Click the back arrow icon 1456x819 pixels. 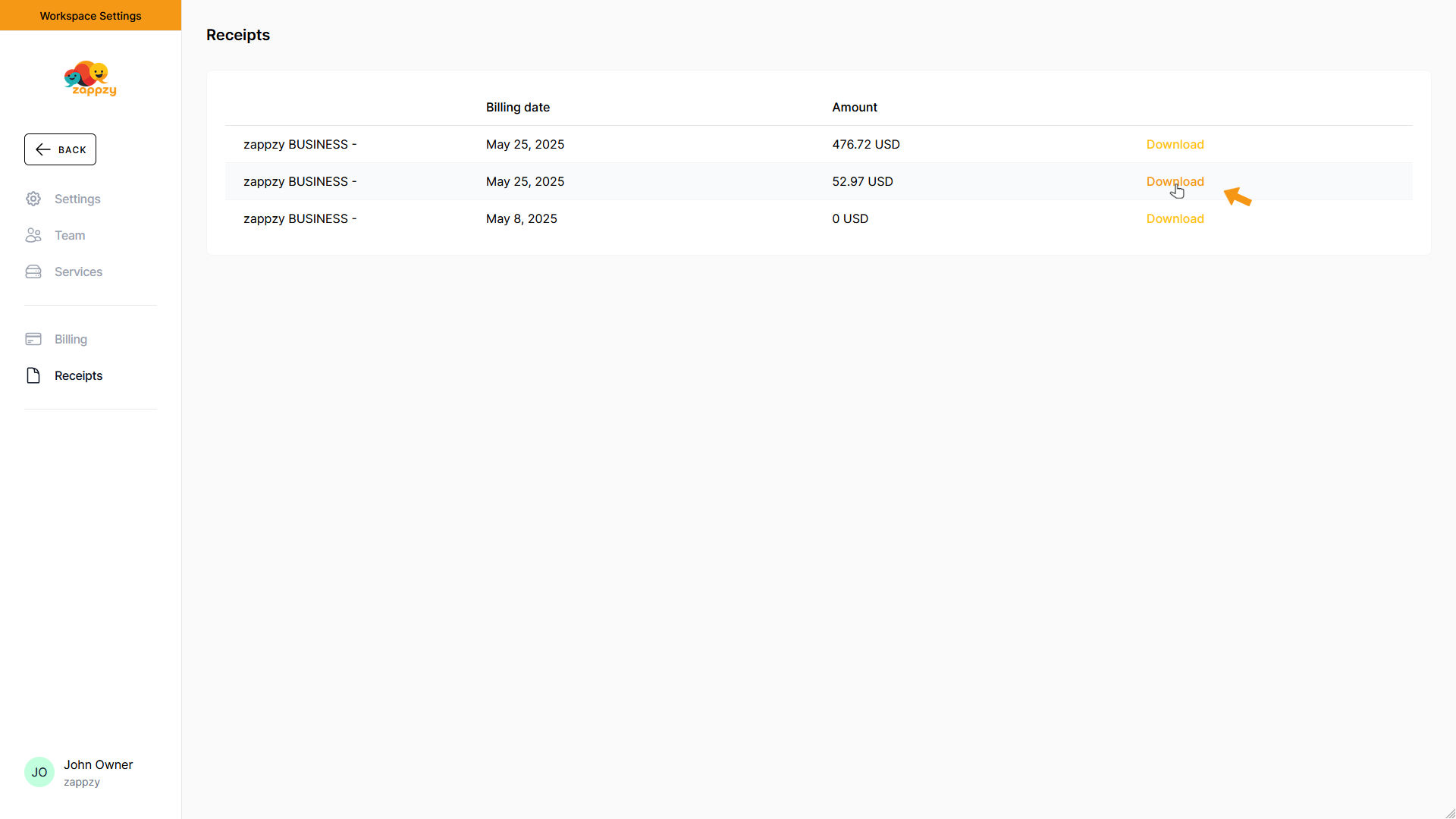coord(43,149)
